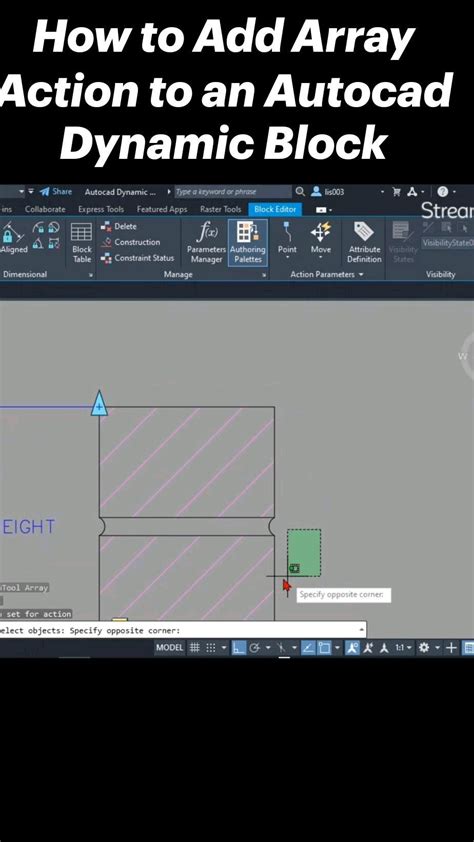Click the search magnifier icon

tap(301, 192)
